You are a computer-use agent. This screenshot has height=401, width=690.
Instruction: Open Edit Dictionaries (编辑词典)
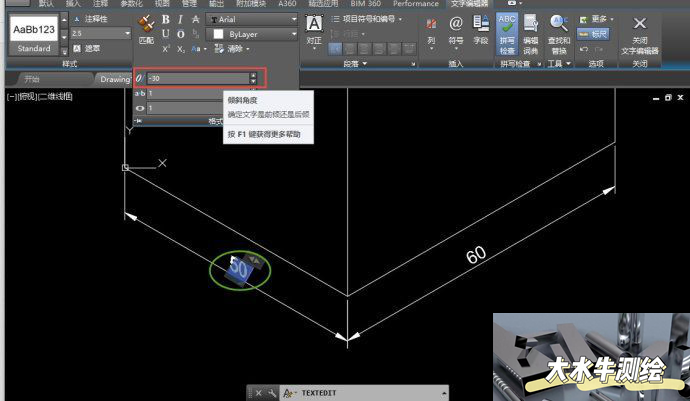pos(532,30)
